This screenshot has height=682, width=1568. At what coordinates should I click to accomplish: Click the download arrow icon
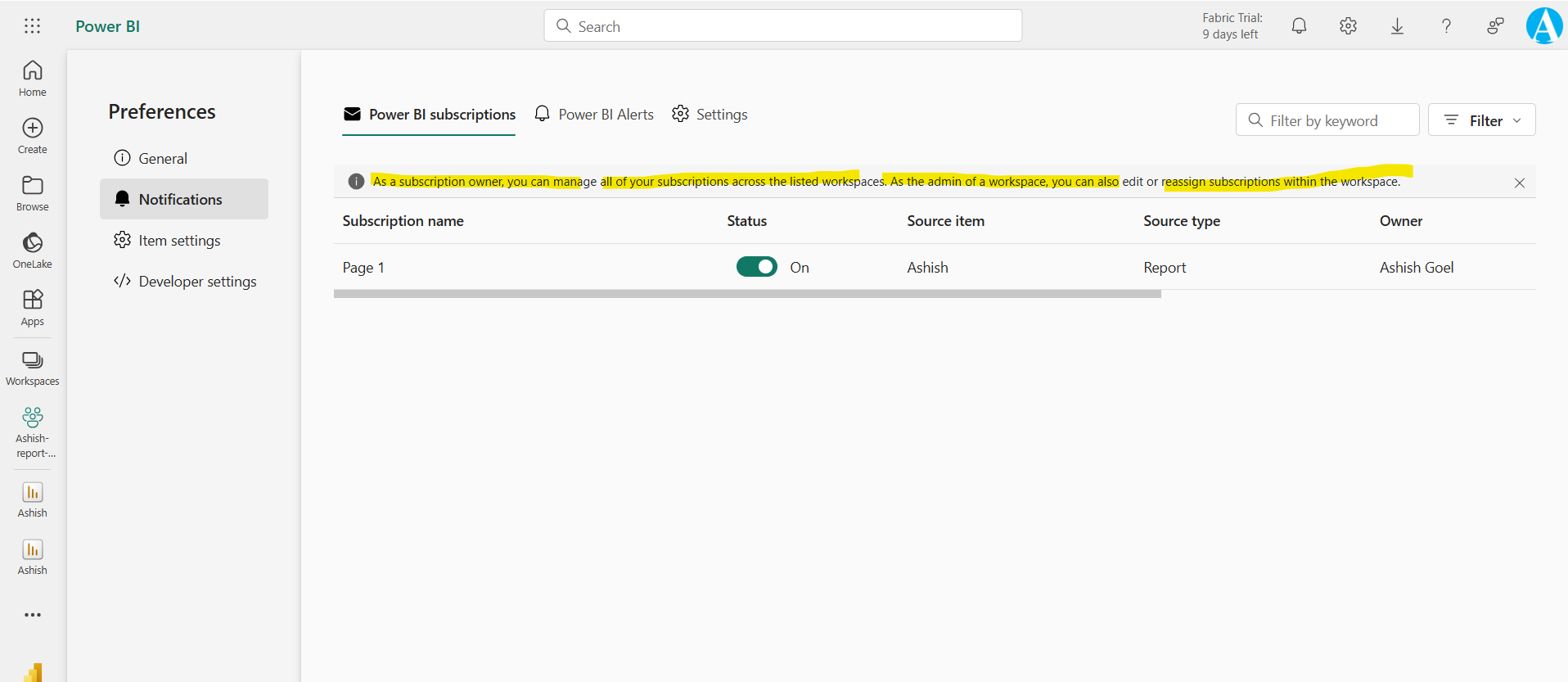coord(1397,26)
